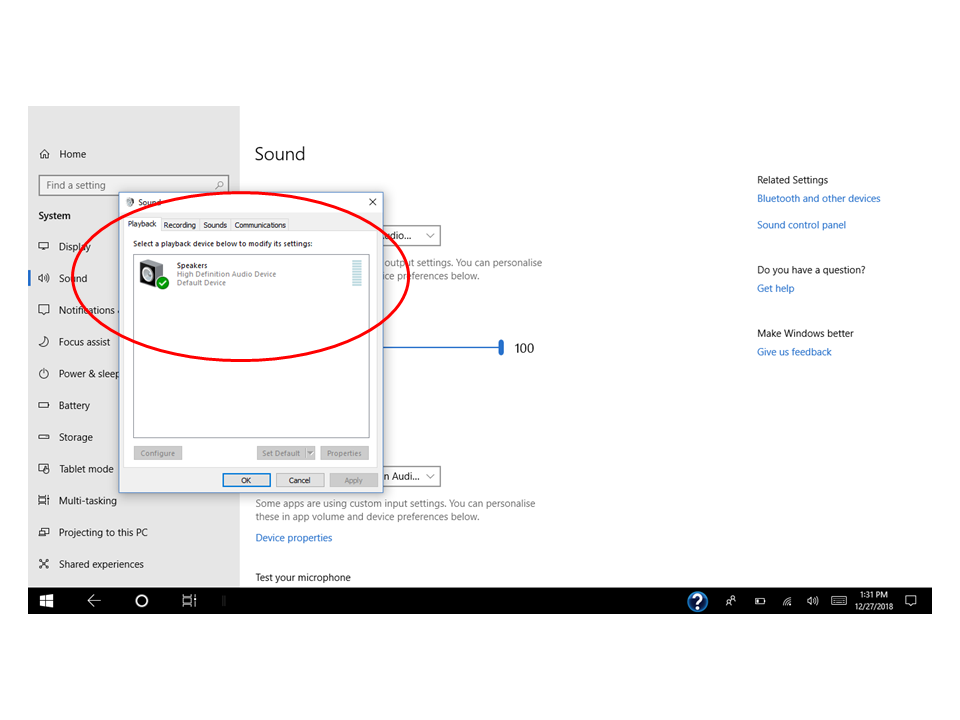960x720 pixels.
Task: Click the Give us feedback link
Action: [x=794, y=352]
